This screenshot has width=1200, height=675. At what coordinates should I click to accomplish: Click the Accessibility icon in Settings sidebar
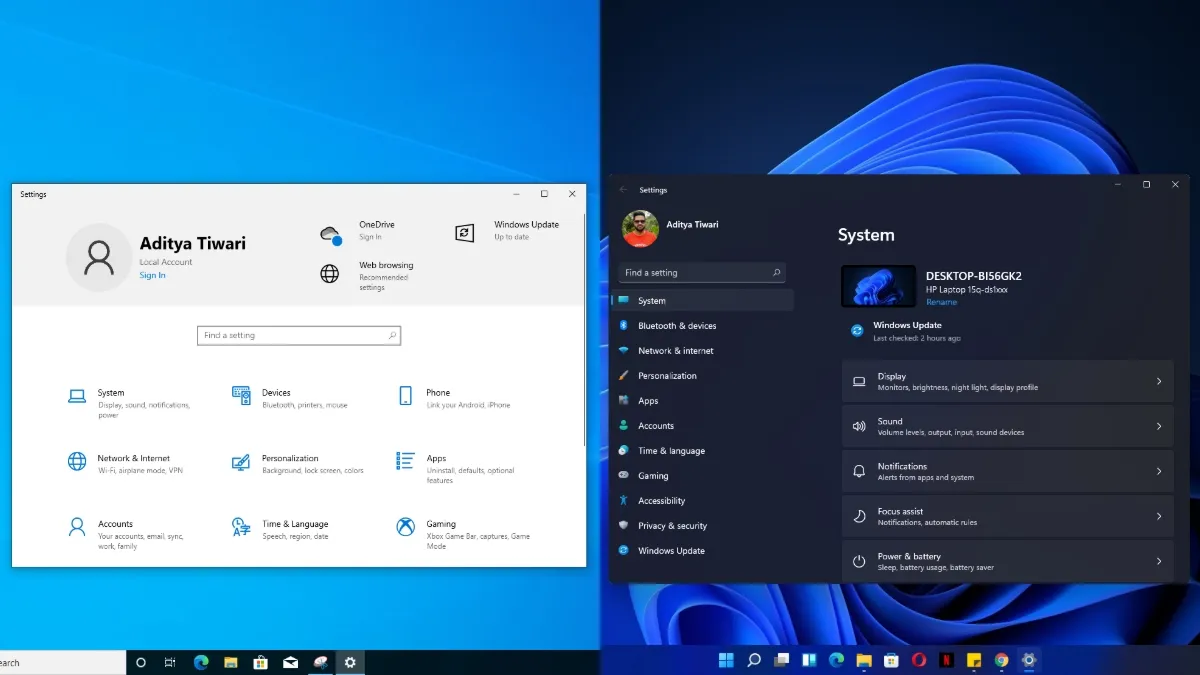tap(623, 500)
